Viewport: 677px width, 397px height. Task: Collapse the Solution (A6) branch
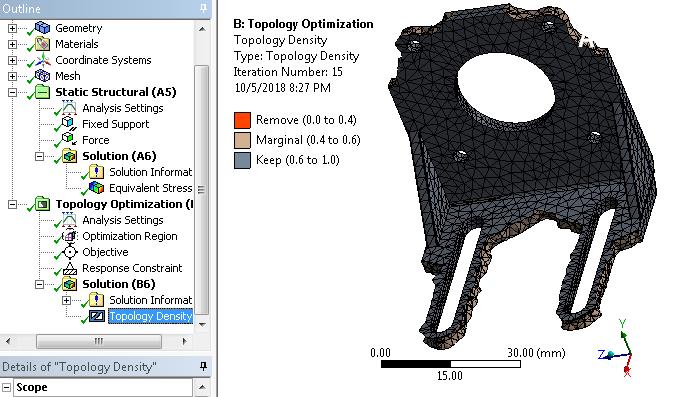click(39, 156)
